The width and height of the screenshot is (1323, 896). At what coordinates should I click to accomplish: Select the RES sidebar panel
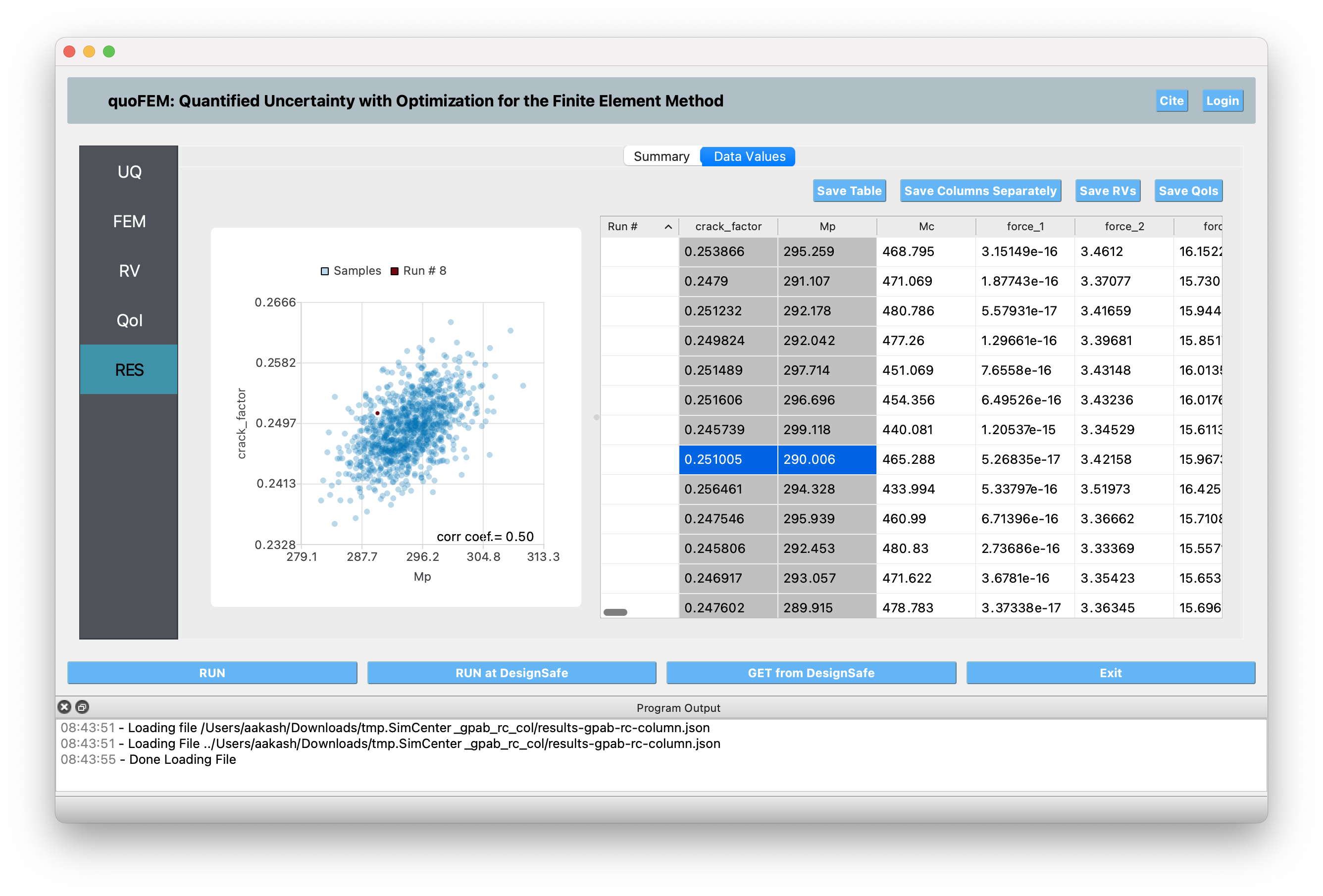[129, 369]
